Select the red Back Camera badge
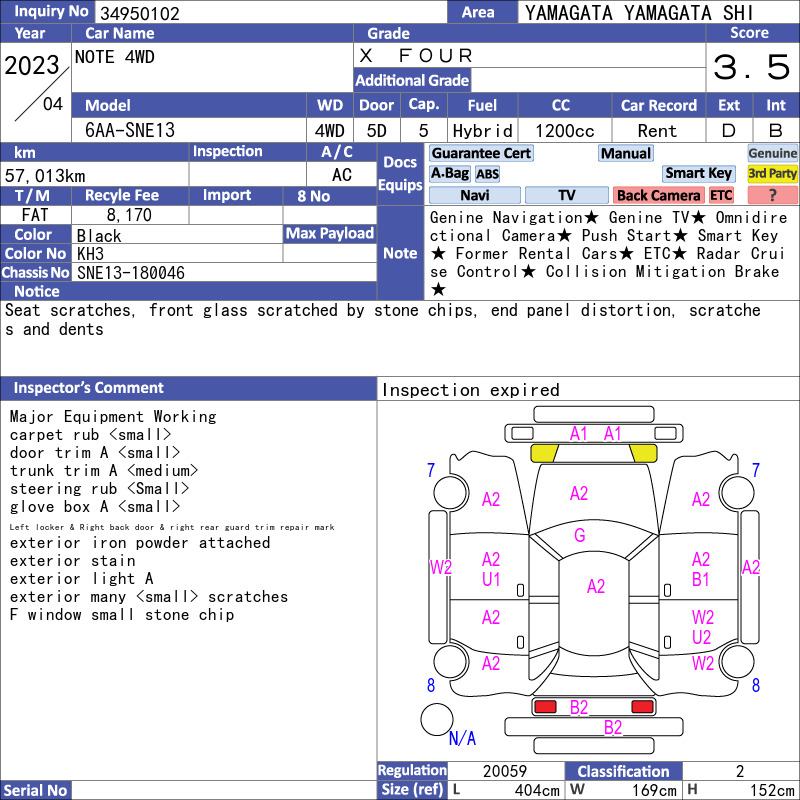800x800 pixels. tap(658, 195)
